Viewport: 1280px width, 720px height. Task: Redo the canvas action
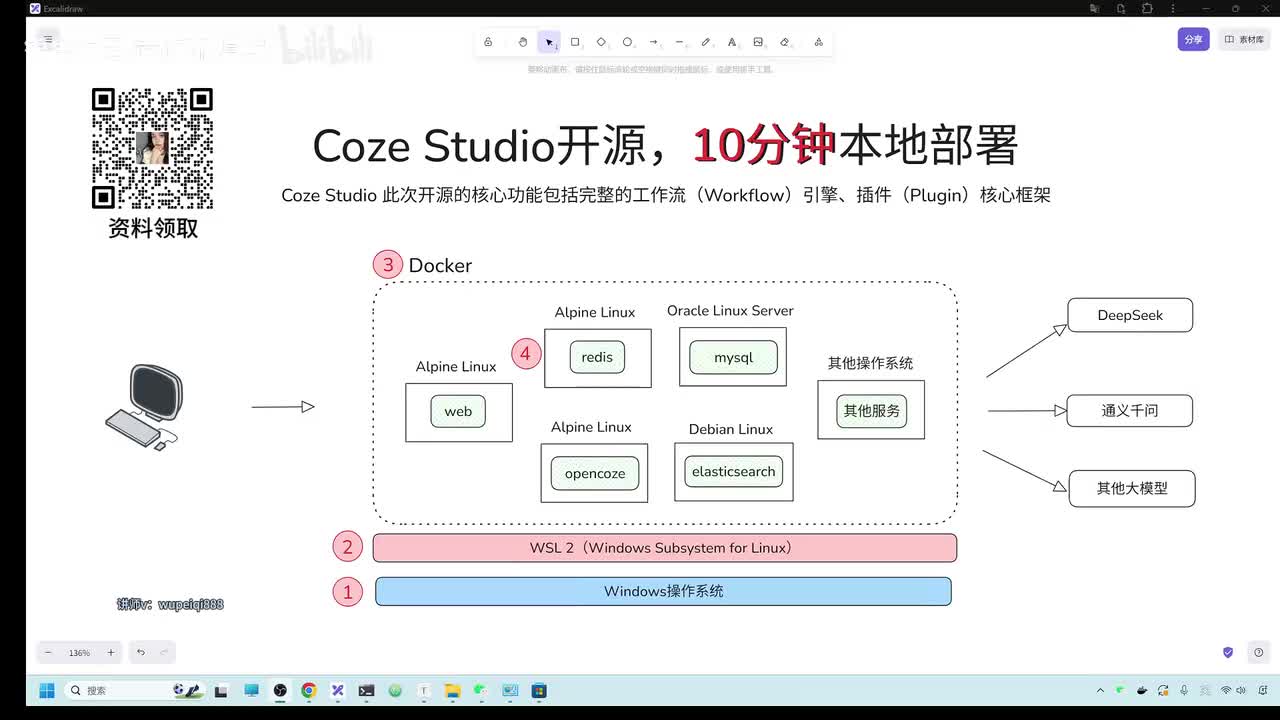[x=165, y=652]
